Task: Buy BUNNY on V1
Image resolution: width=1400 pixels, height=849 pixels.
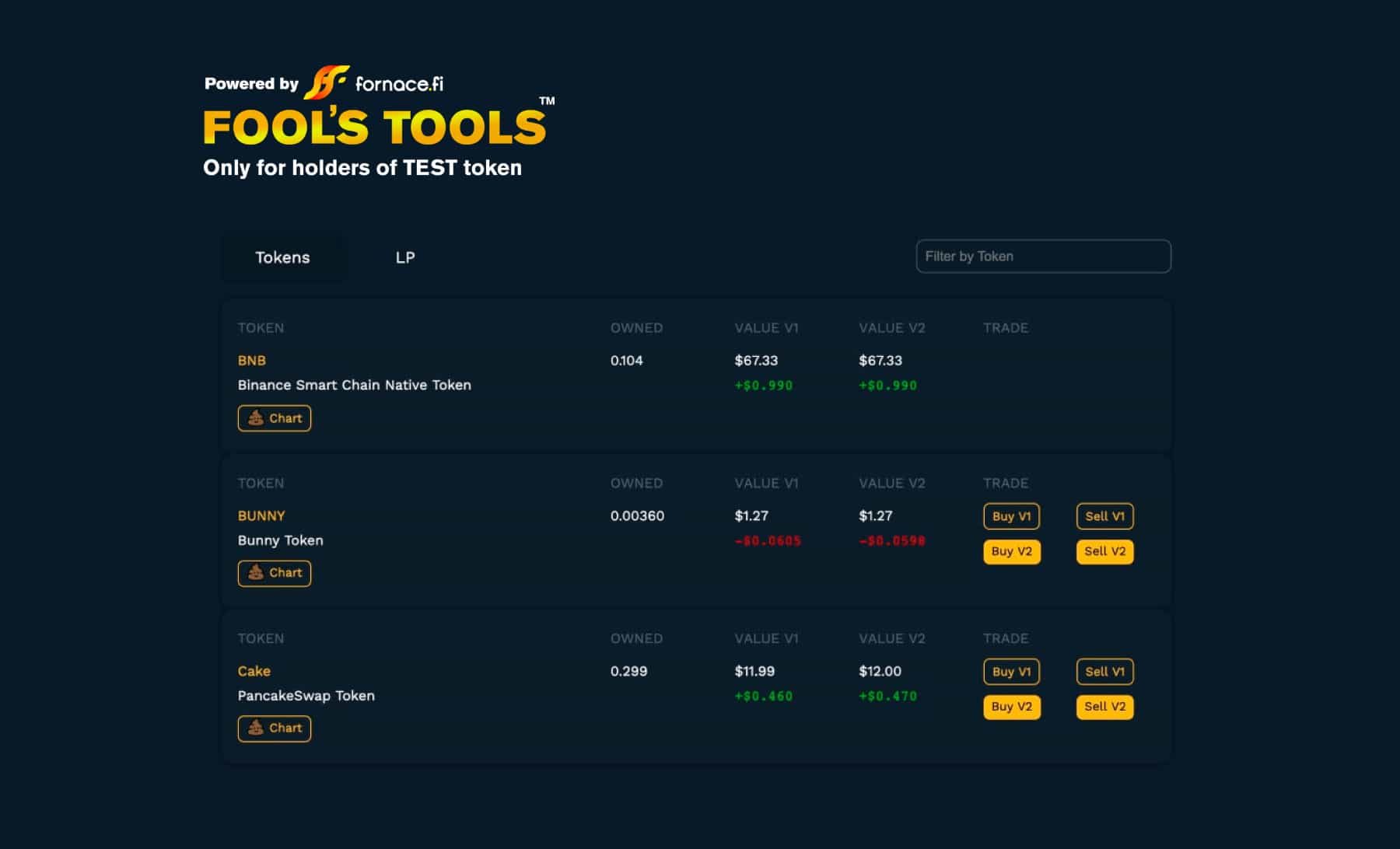Action: coord(1011,516)
